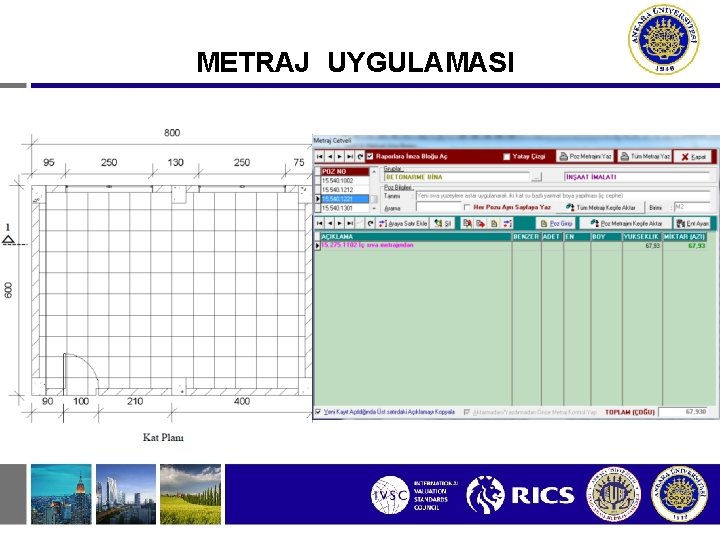Go to next row in metraj row navigator
The image size is (720, 540).
click(339, 223)
